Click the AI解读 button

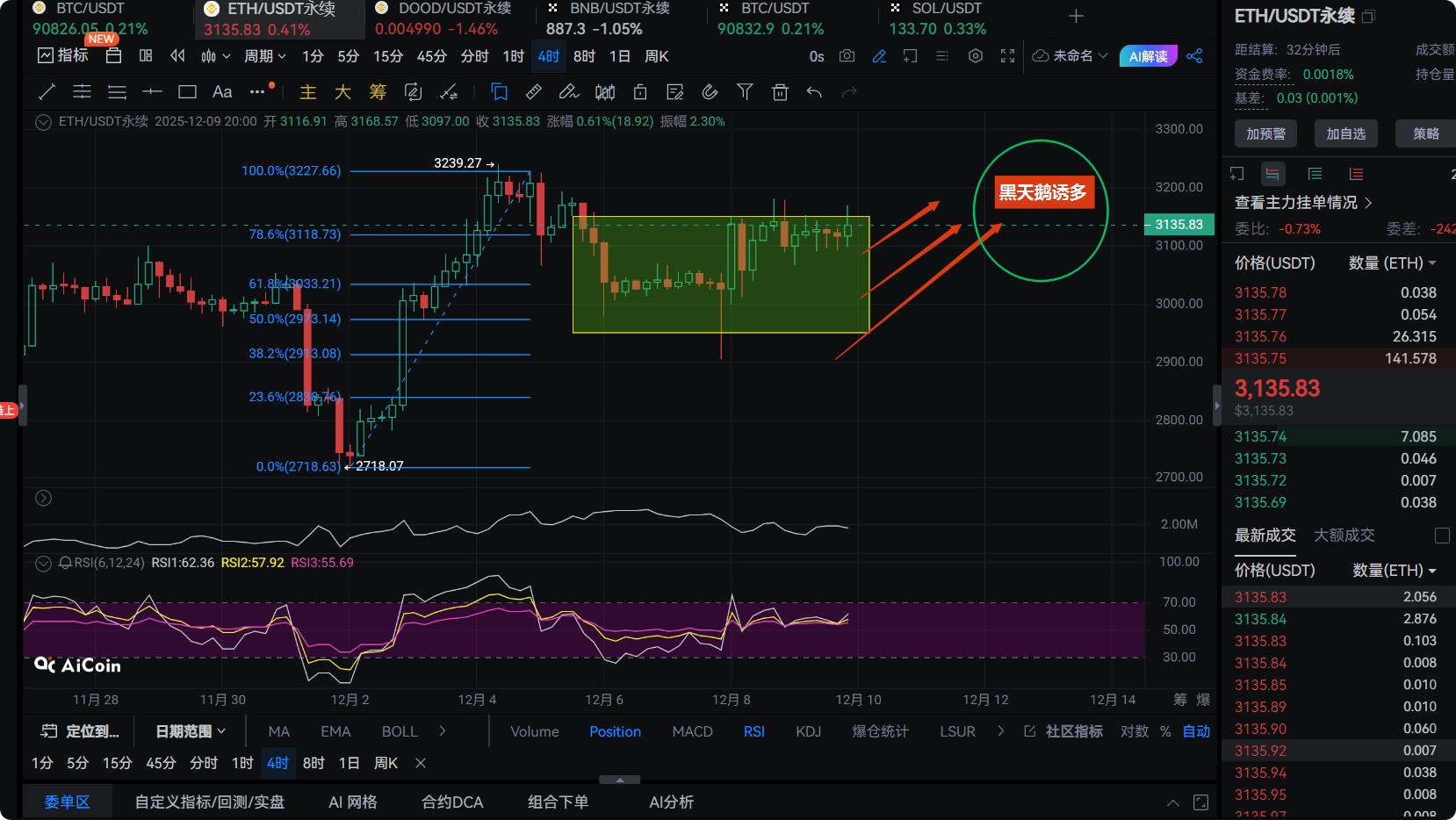pyautogui.click(x=1148, y=56)
